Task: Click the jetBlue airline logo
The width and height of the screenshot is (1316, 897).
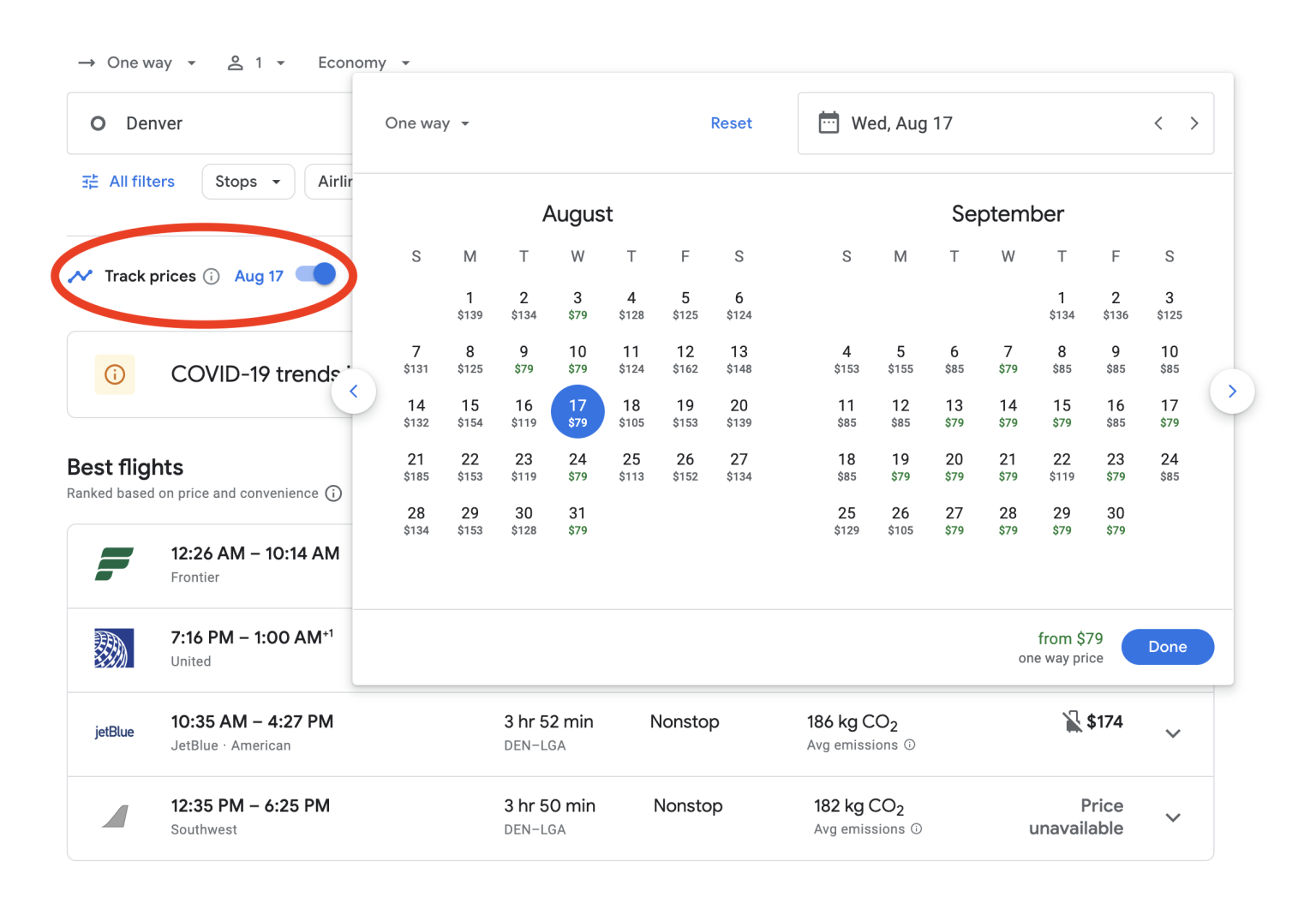Action: click(x=114, y=733)
